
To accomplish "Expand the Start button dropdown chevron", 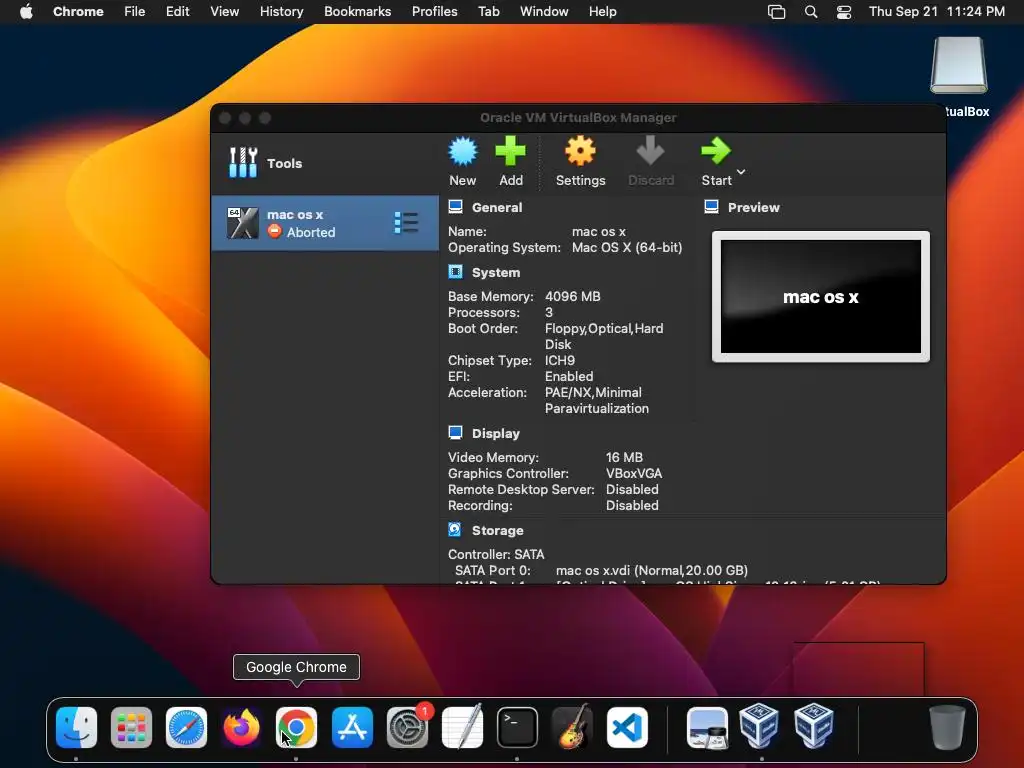I will coord(741,172).
